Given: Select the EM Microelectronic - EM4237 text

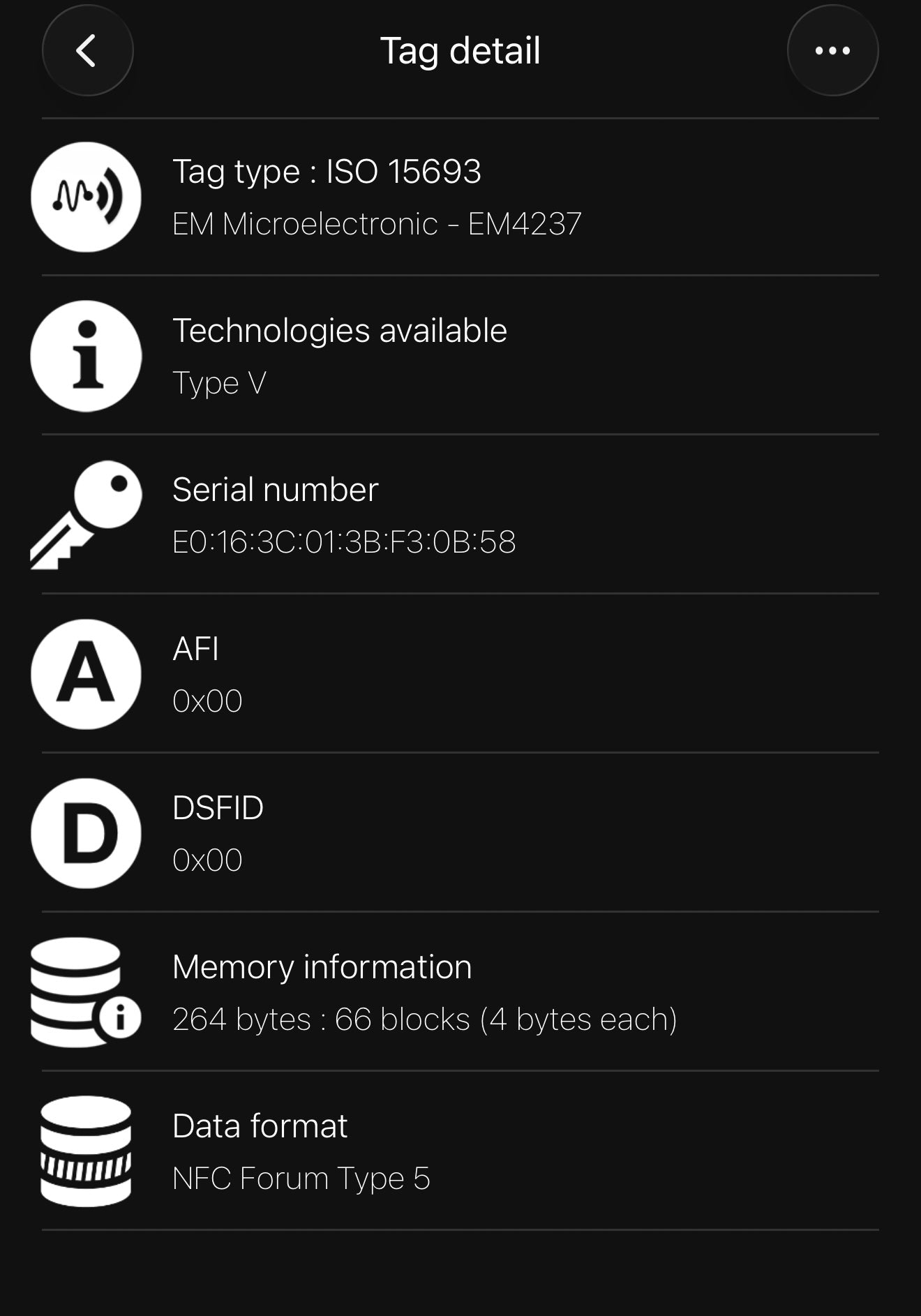Looking at the screenshot, I should point(377,224).
